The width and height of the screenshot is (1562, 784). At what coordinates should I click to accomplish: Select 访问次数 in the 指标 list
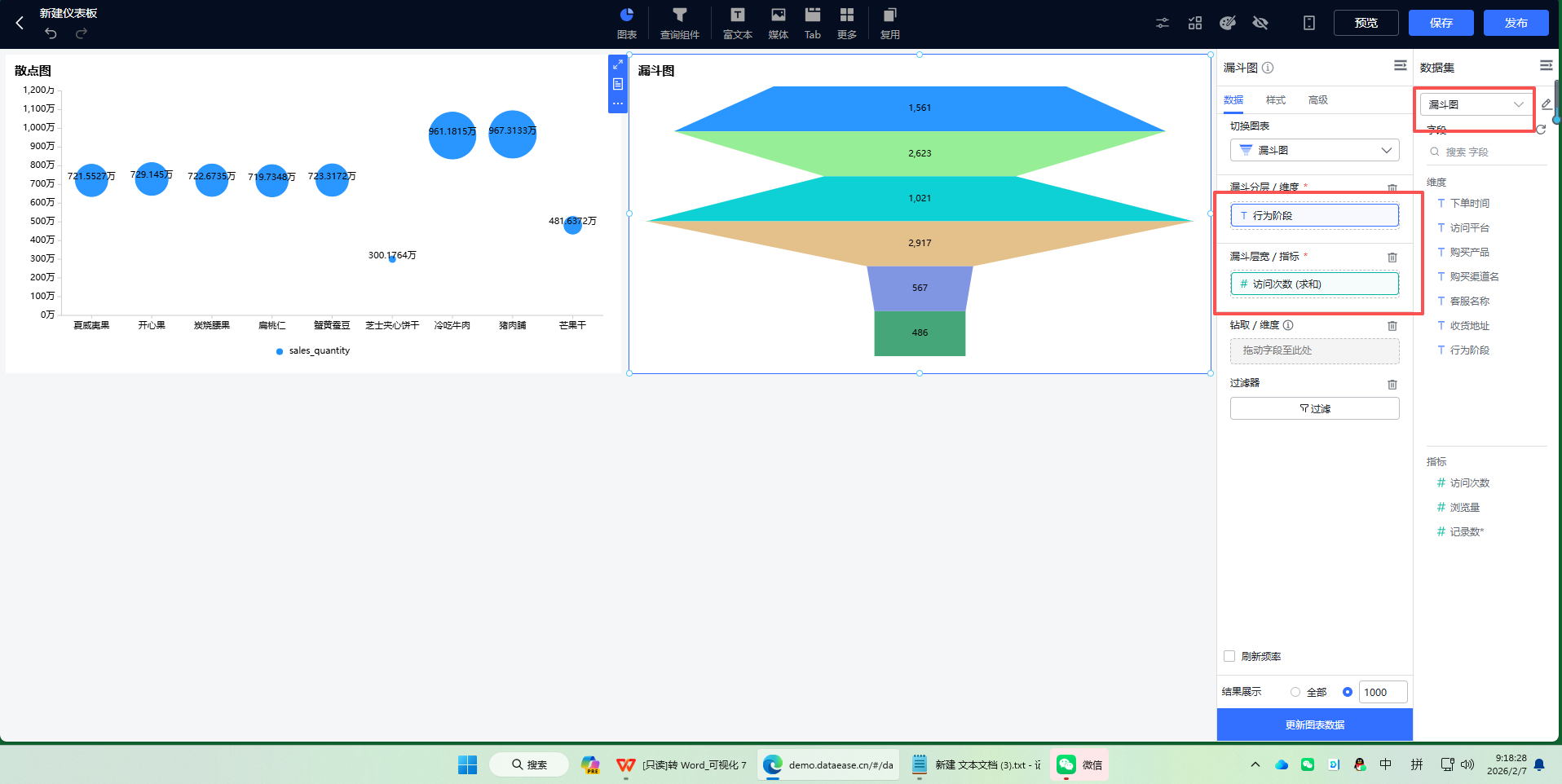coord(1470,482)
